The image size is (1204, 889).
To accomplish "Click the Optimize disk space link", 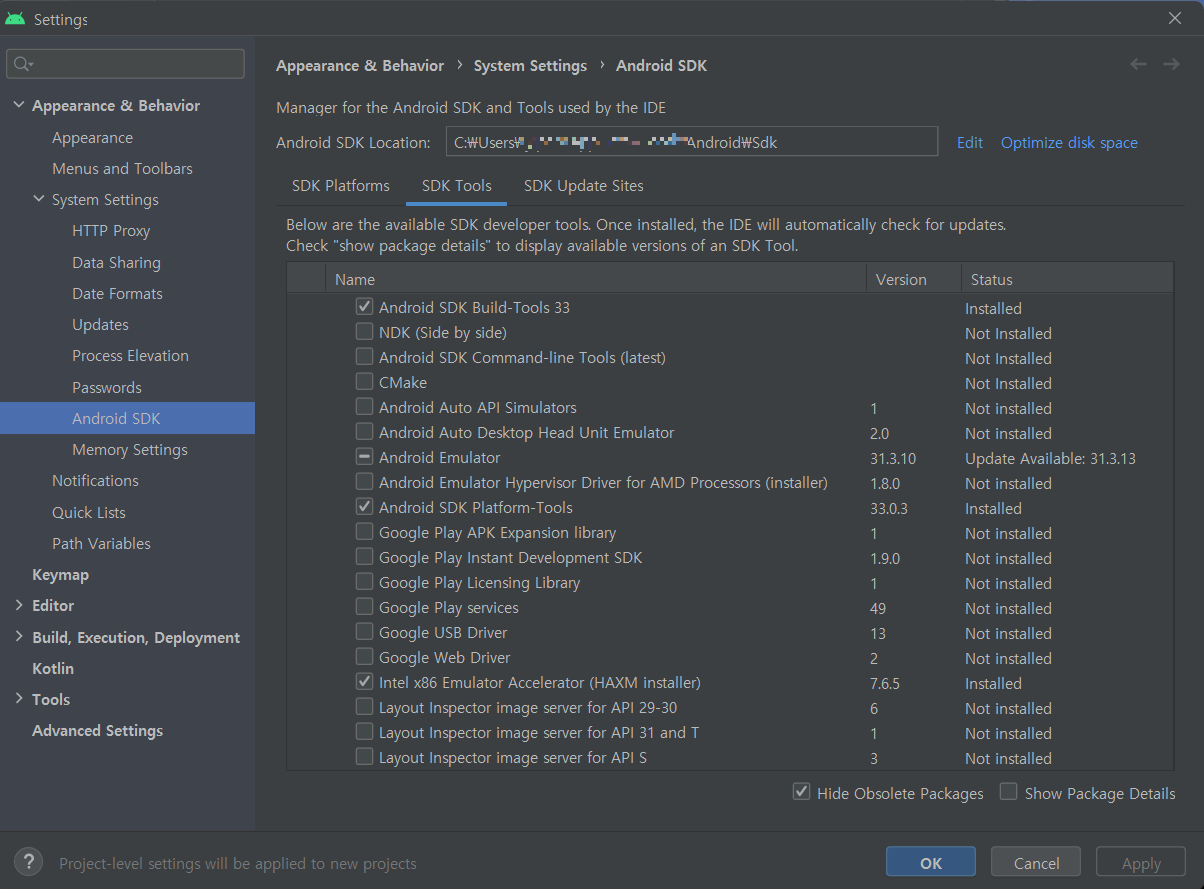I will pyautogui.click(x=1069, y=142).
